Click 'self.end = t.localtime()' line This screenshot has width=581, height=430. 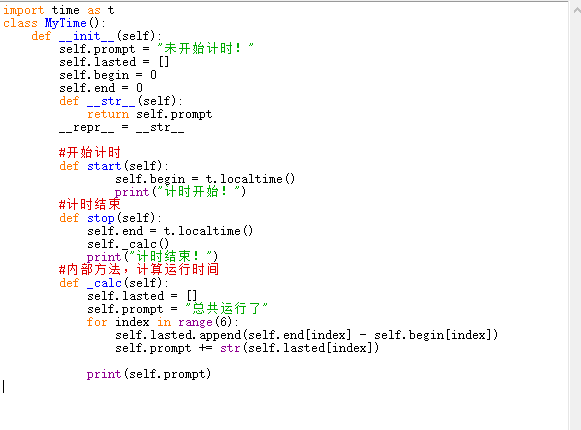pos(170,231)
